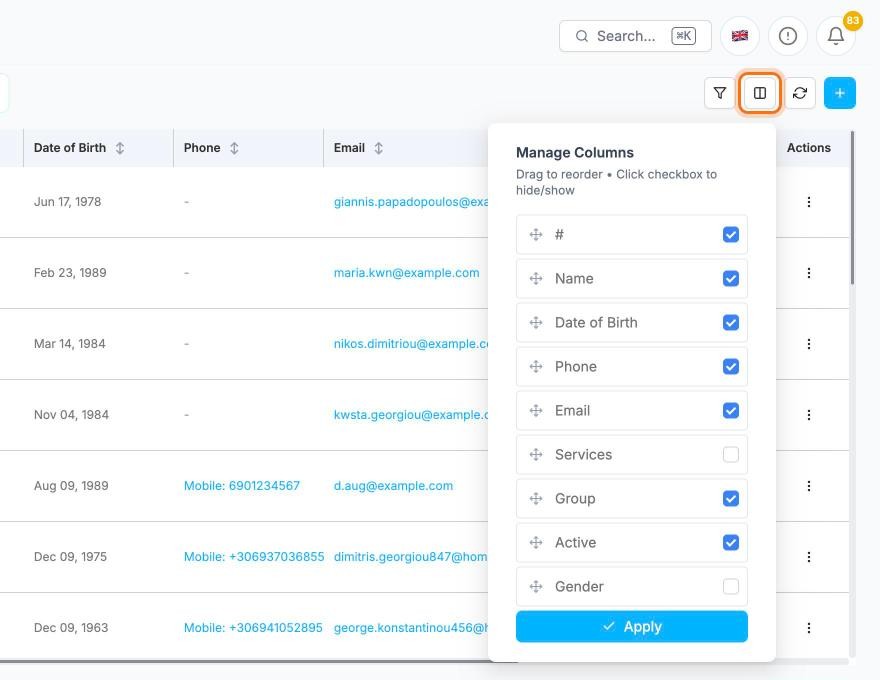Call Mobile: +306937036855 link

pyautogui.click(x=254, y=557)
